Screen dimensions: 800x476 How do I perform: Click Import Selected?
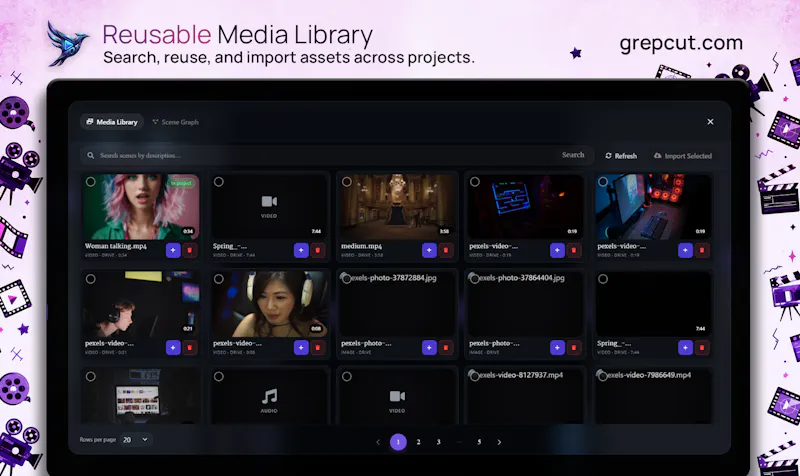pos(683,156)
